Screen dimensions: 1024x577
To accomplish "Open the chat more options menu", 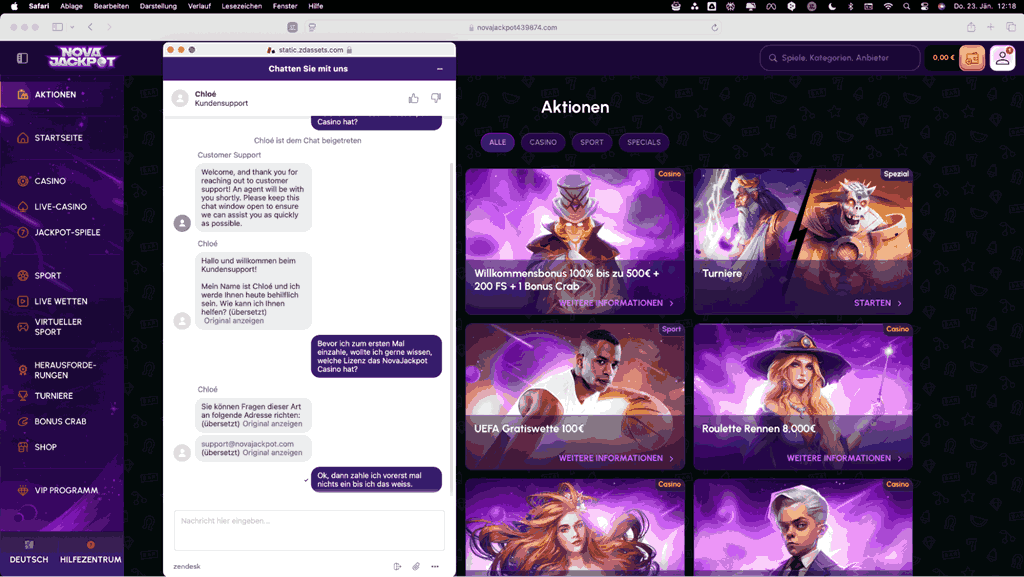I will 435,566.
